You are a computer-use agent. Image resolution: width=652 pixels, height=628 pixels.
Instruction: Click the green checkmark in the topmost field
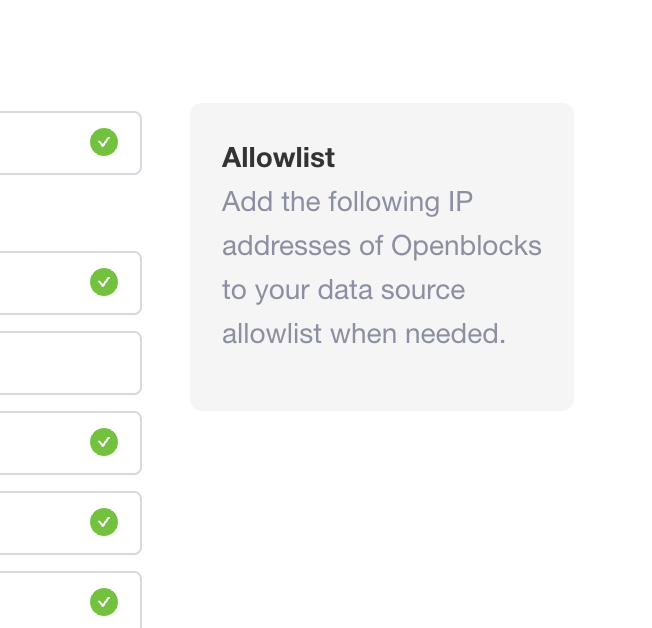click(x=104, y=142)
